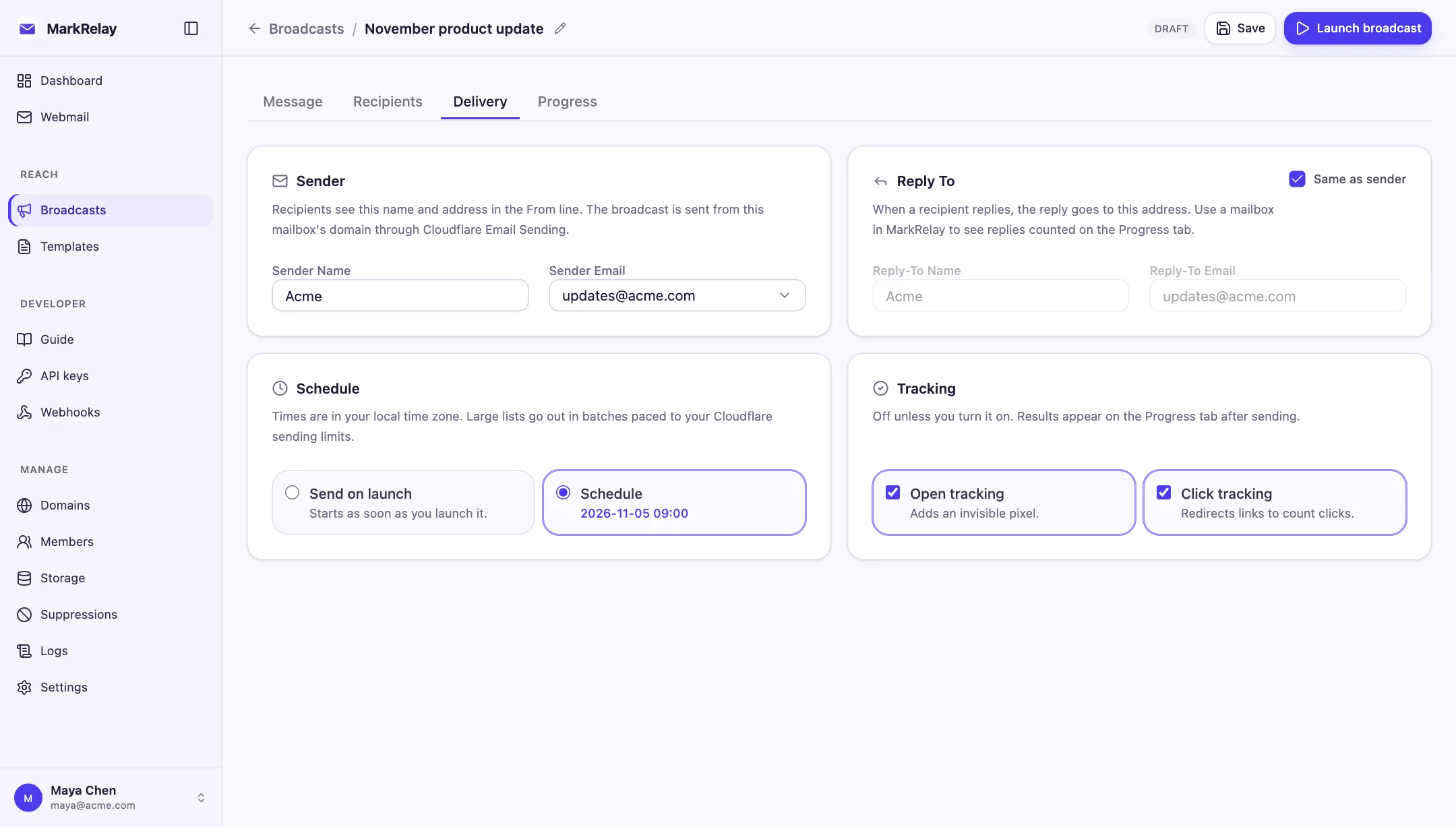Click the reply arrow icon beside Reply To
The width and height of the screenshot is (1456, 827).
pyautogui.click(x=880, y=181)
